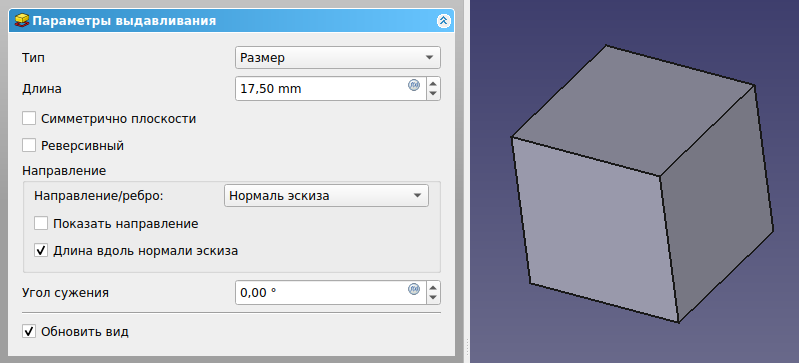This screenshot has height=363, width=799.
Task: Open Направление/ребро dropdown with Нормаль эскиза
Action: pyautogui.click(x=326, y=196)
